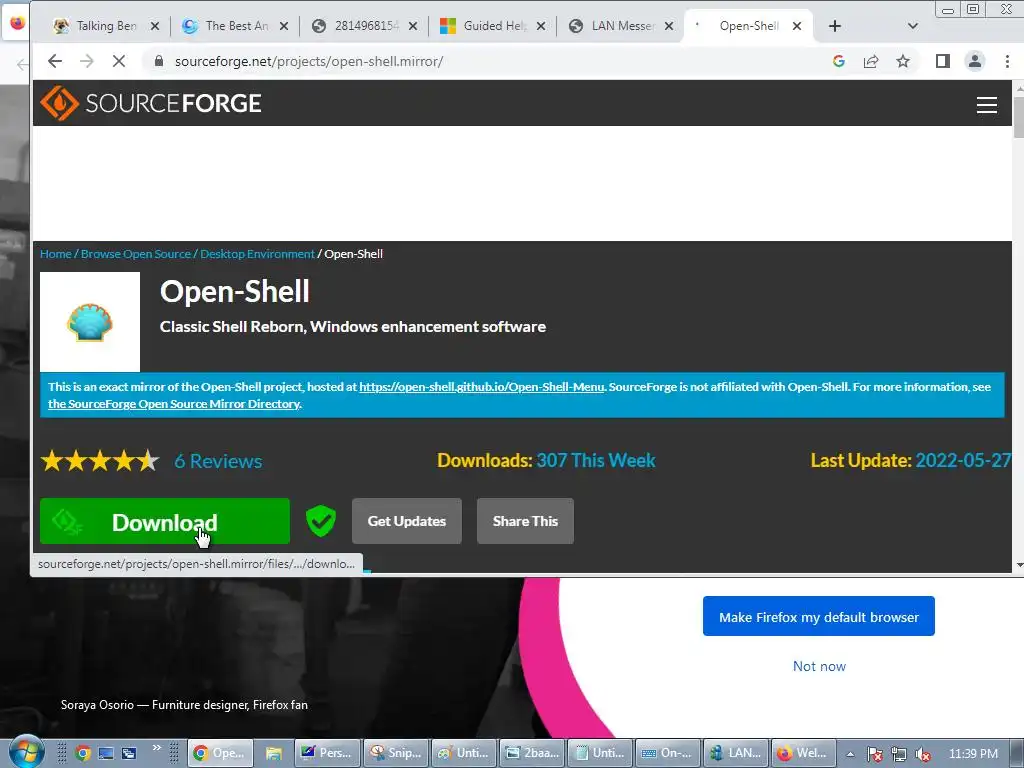The height and width of the screenshot is (768, 1024).
Task: Click the muted volume tray icon
Action: click(x=923, y=754)
